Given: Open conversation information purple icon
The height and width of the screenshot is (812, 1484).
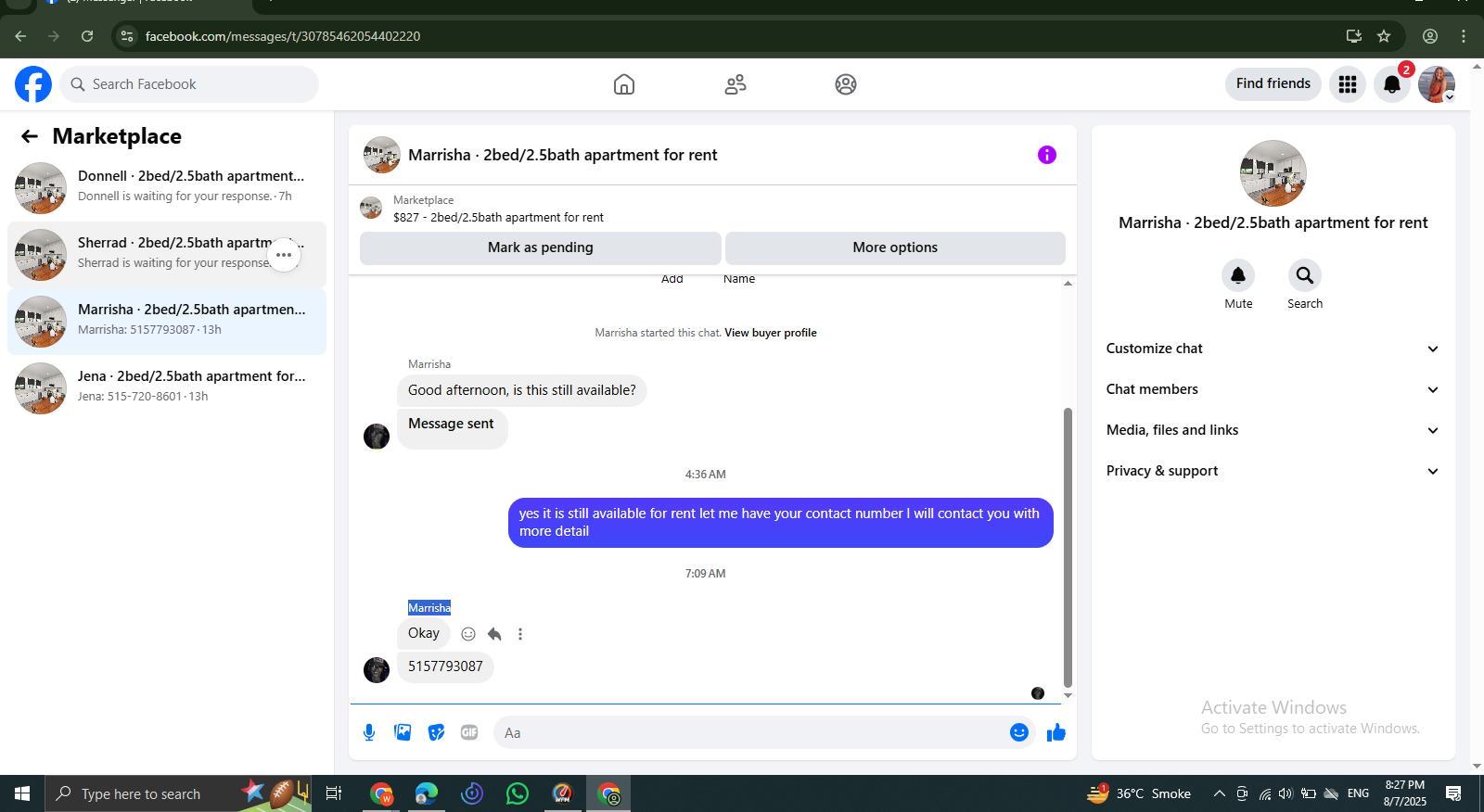Looking at the screenshot, I should (x=1047, y=155).
